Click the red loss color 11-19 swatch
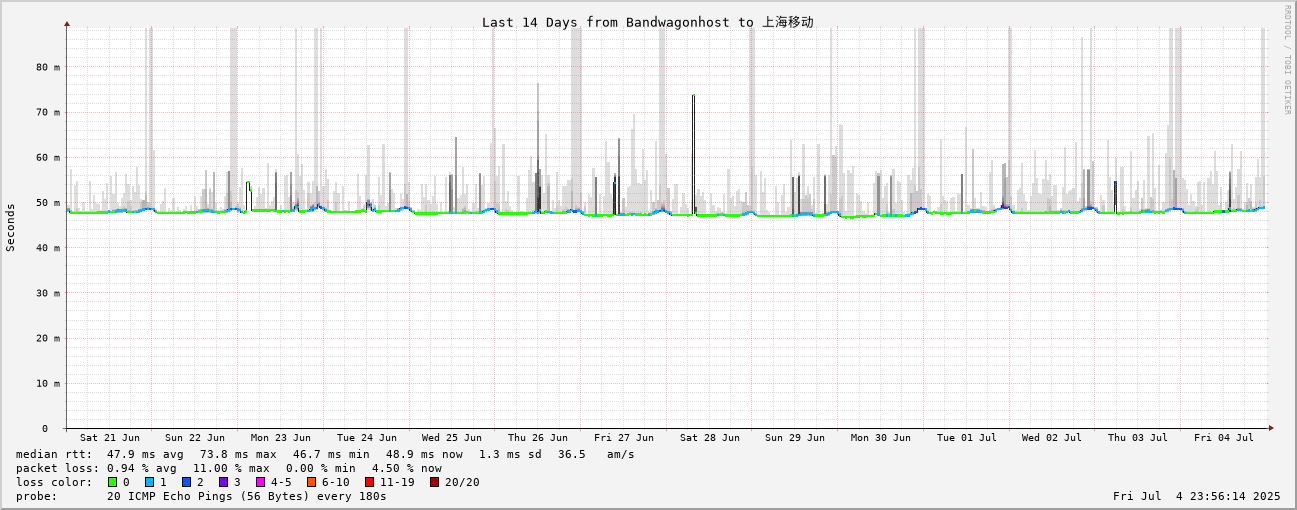 (369, 482)
